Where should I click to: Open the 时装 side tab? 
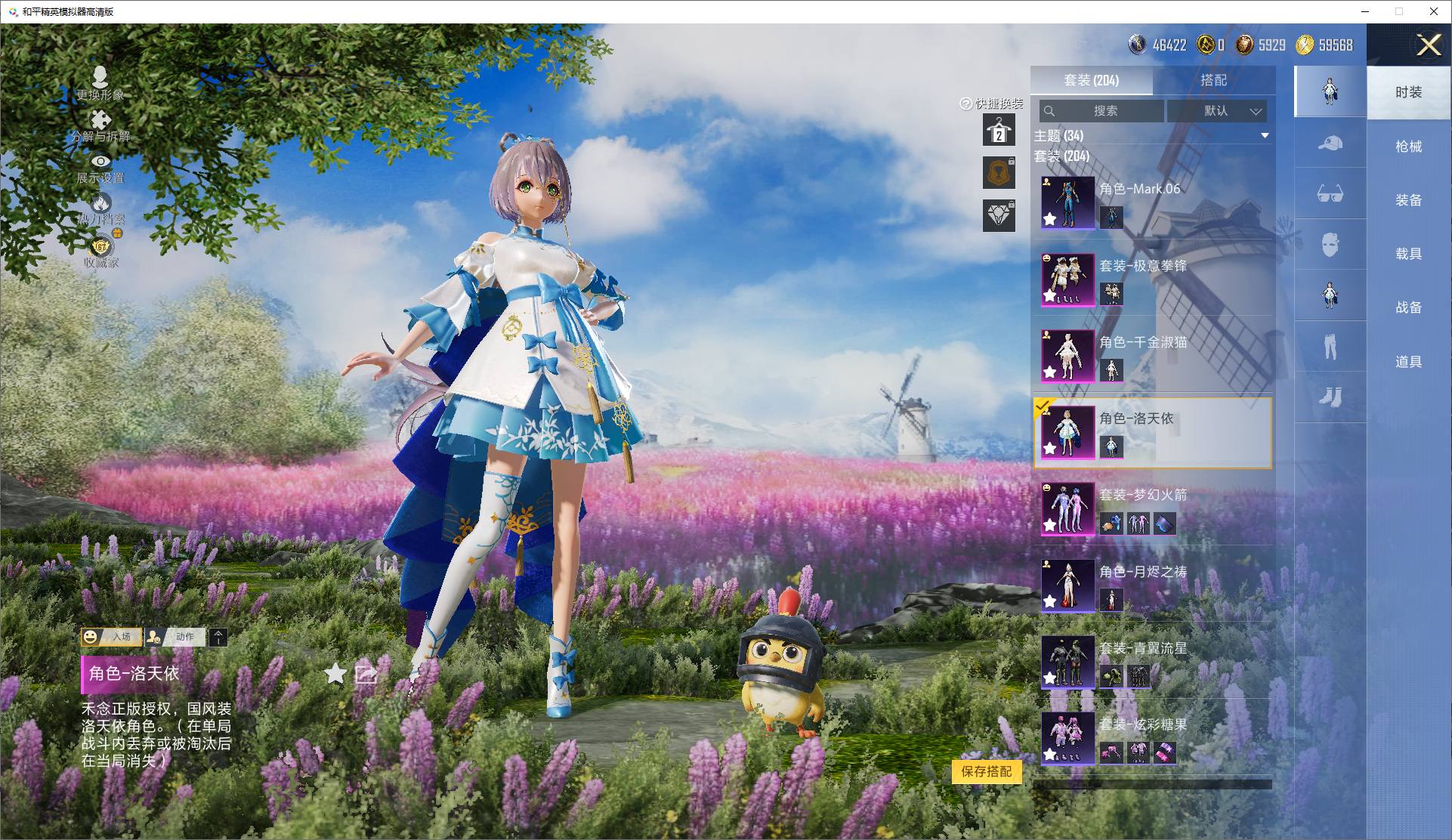click(1408, 92)
